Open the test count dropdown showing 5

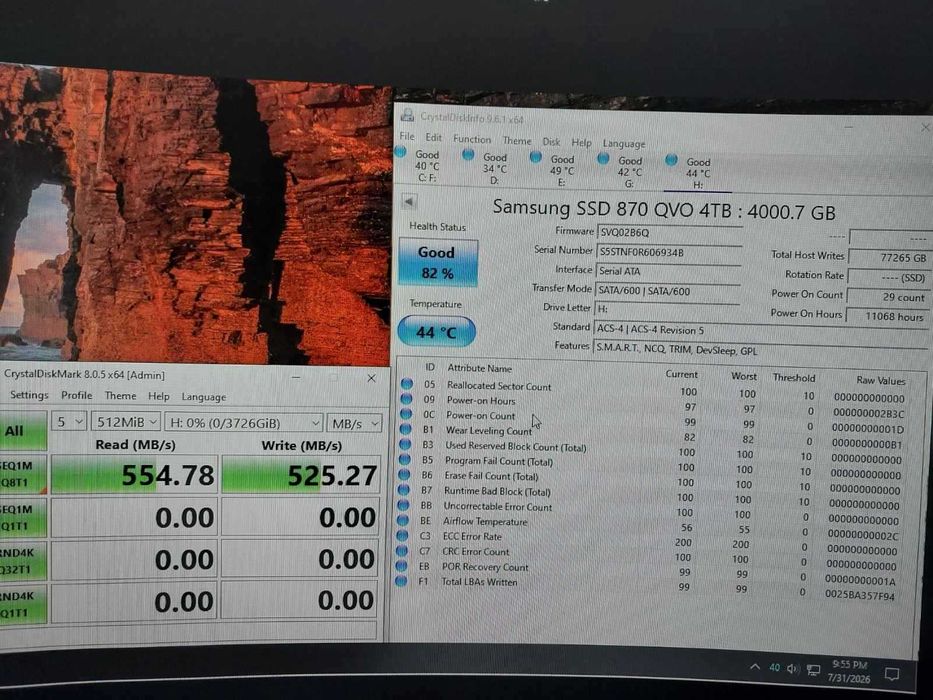tap(70, 422)
